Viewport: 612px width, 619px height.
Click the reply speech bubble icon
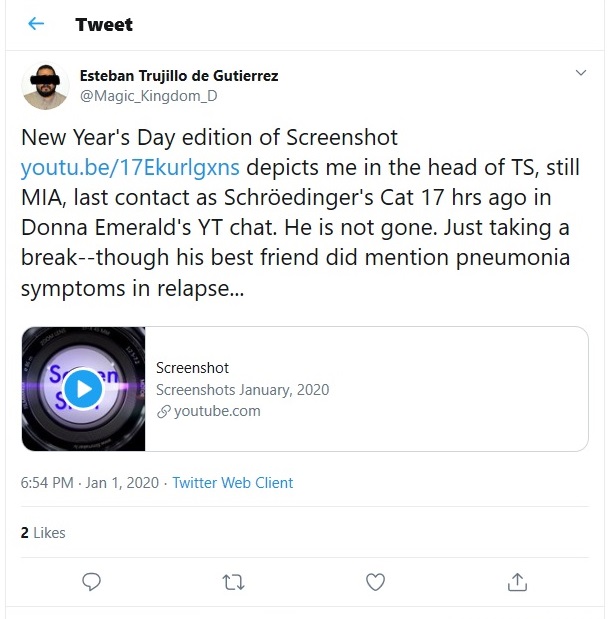pos(91,581)
